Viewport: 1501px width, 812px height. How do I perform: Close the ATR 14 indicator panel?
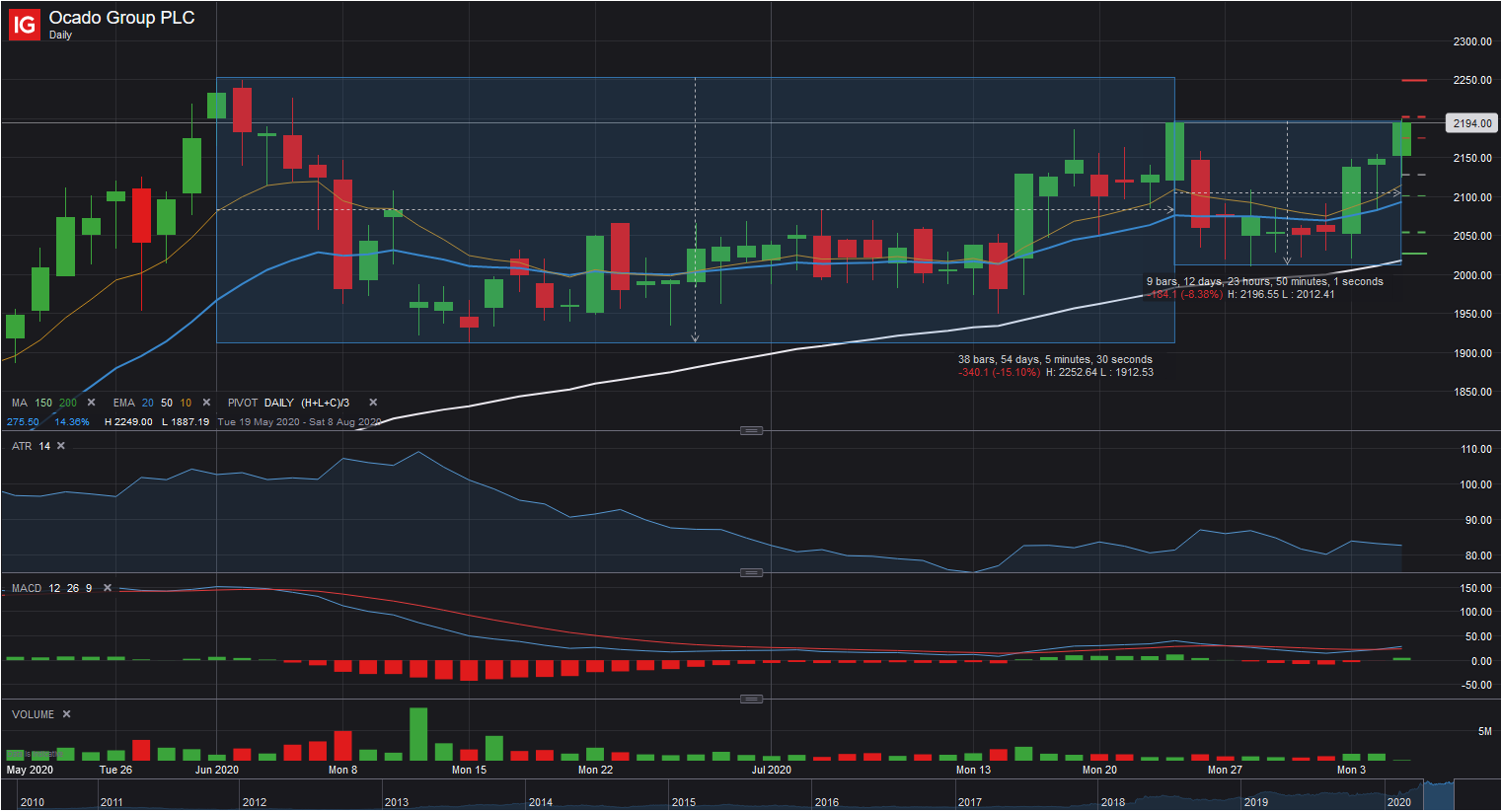(x=61, y=446)
